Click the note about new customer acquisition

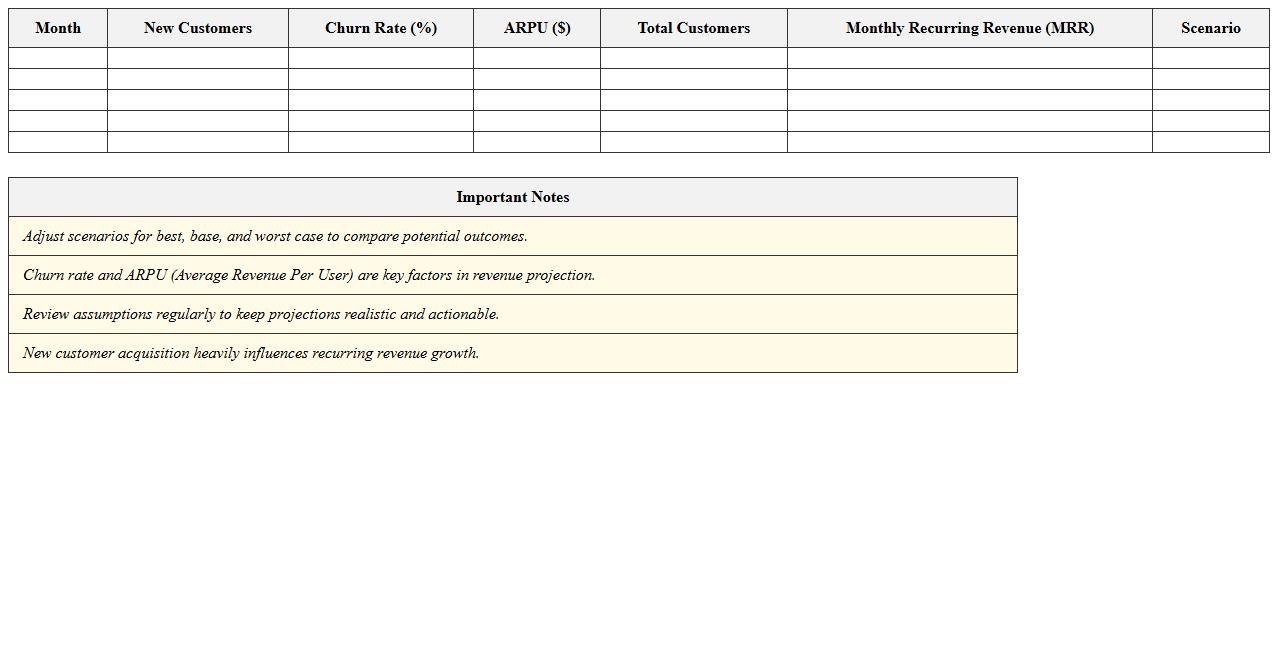coord(251,353)
